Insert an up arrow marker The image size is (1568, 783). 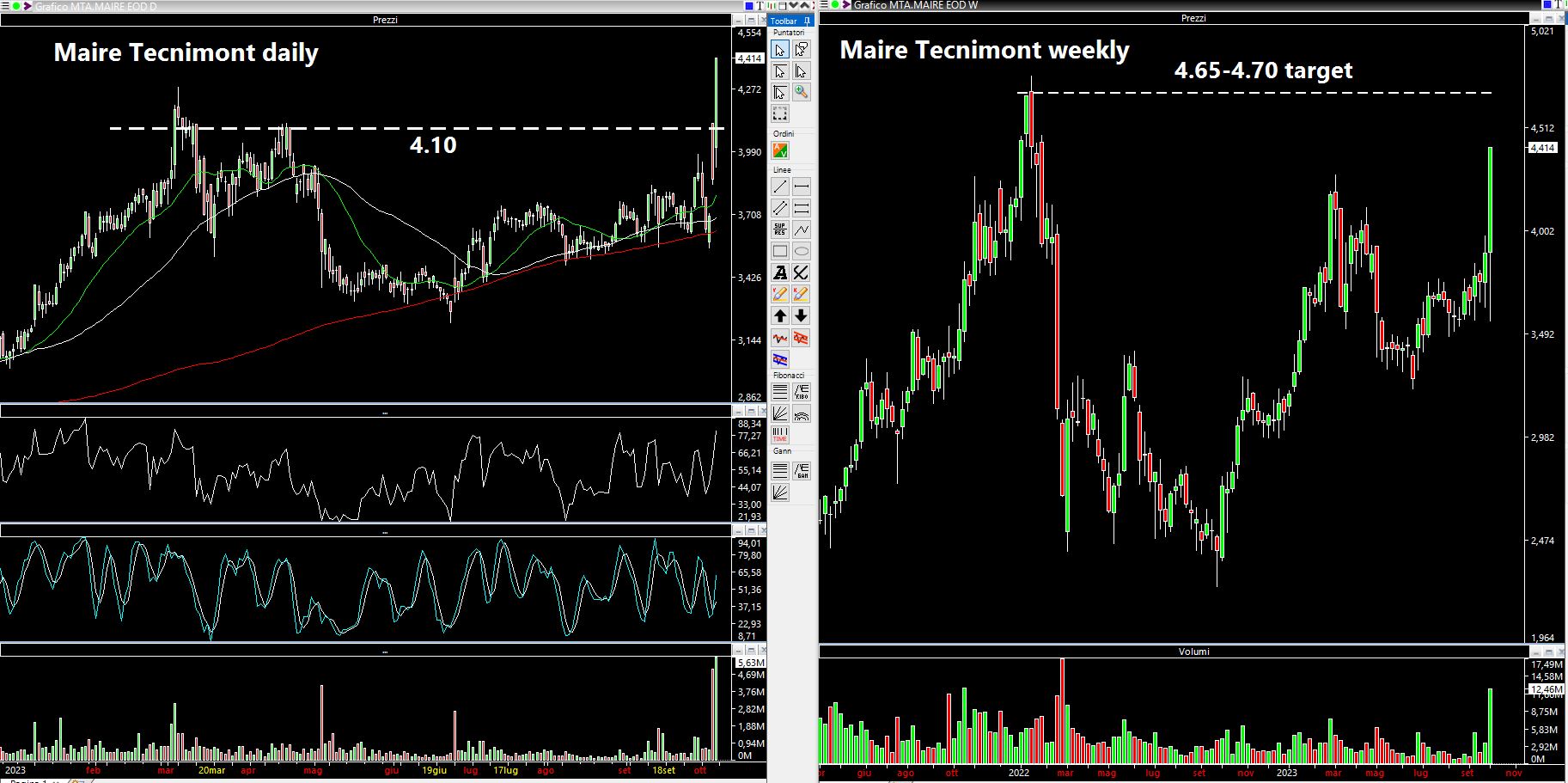(780, 315)
